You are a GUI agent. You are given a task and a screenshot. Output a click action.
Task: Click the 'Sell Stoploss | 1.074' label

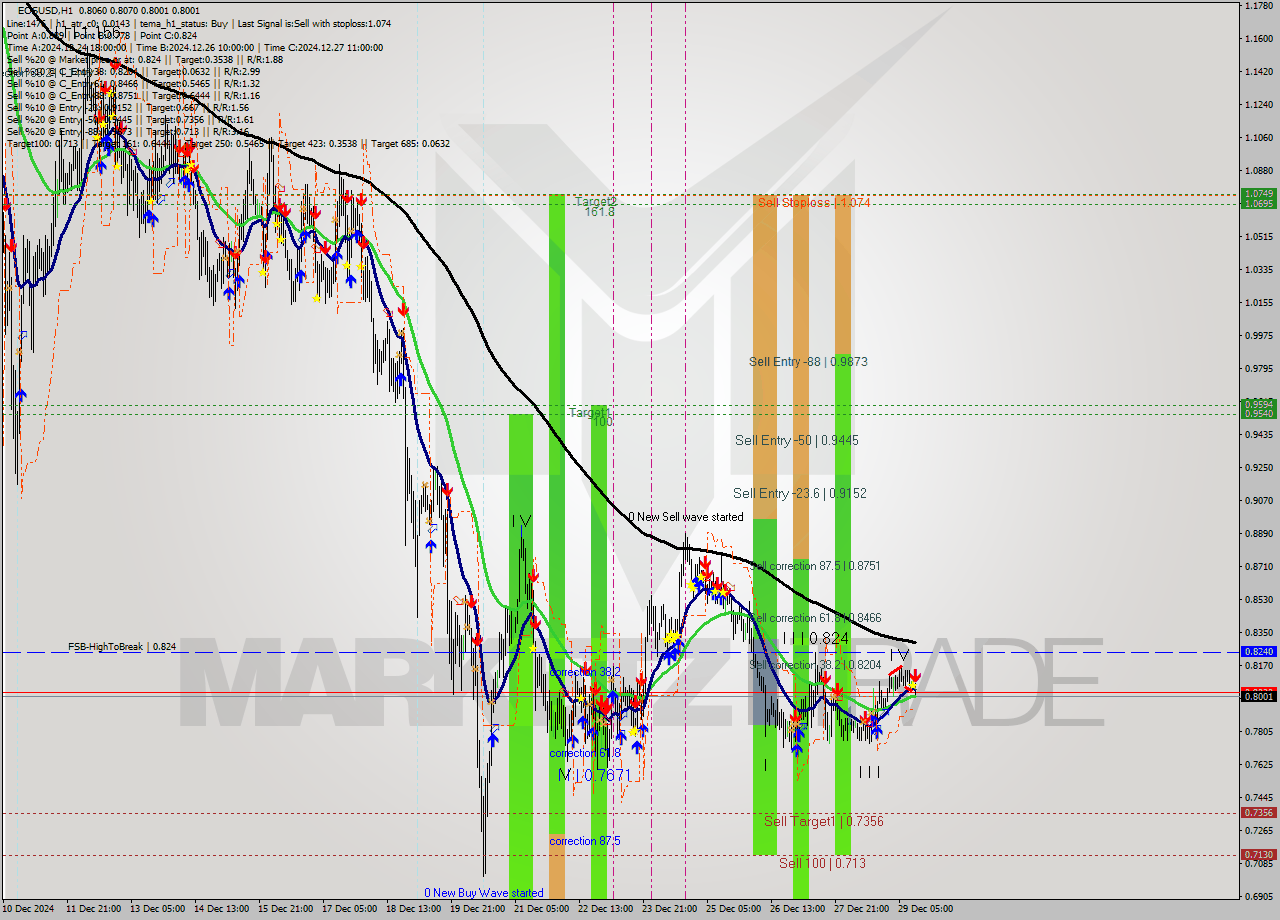814,203
